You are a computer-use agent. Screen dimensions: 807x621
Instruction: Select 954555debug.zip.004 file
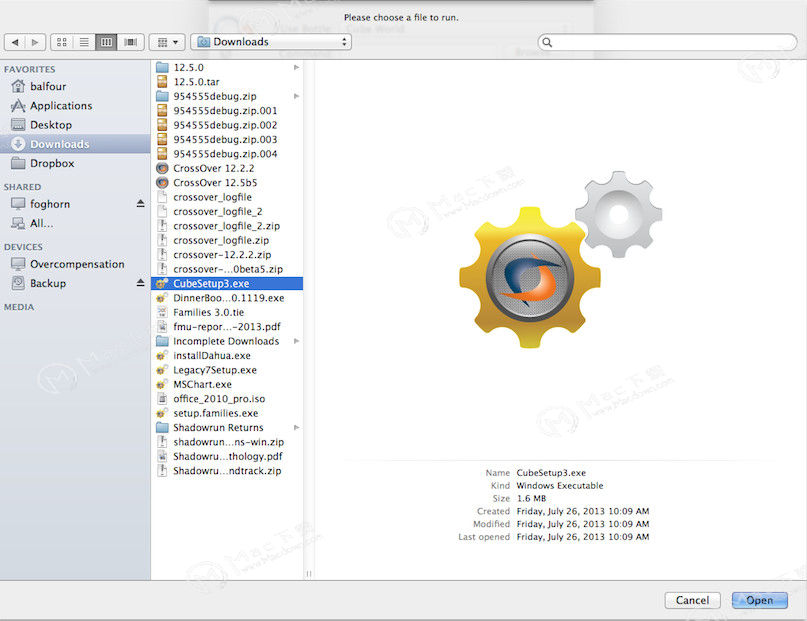(227, 154)
